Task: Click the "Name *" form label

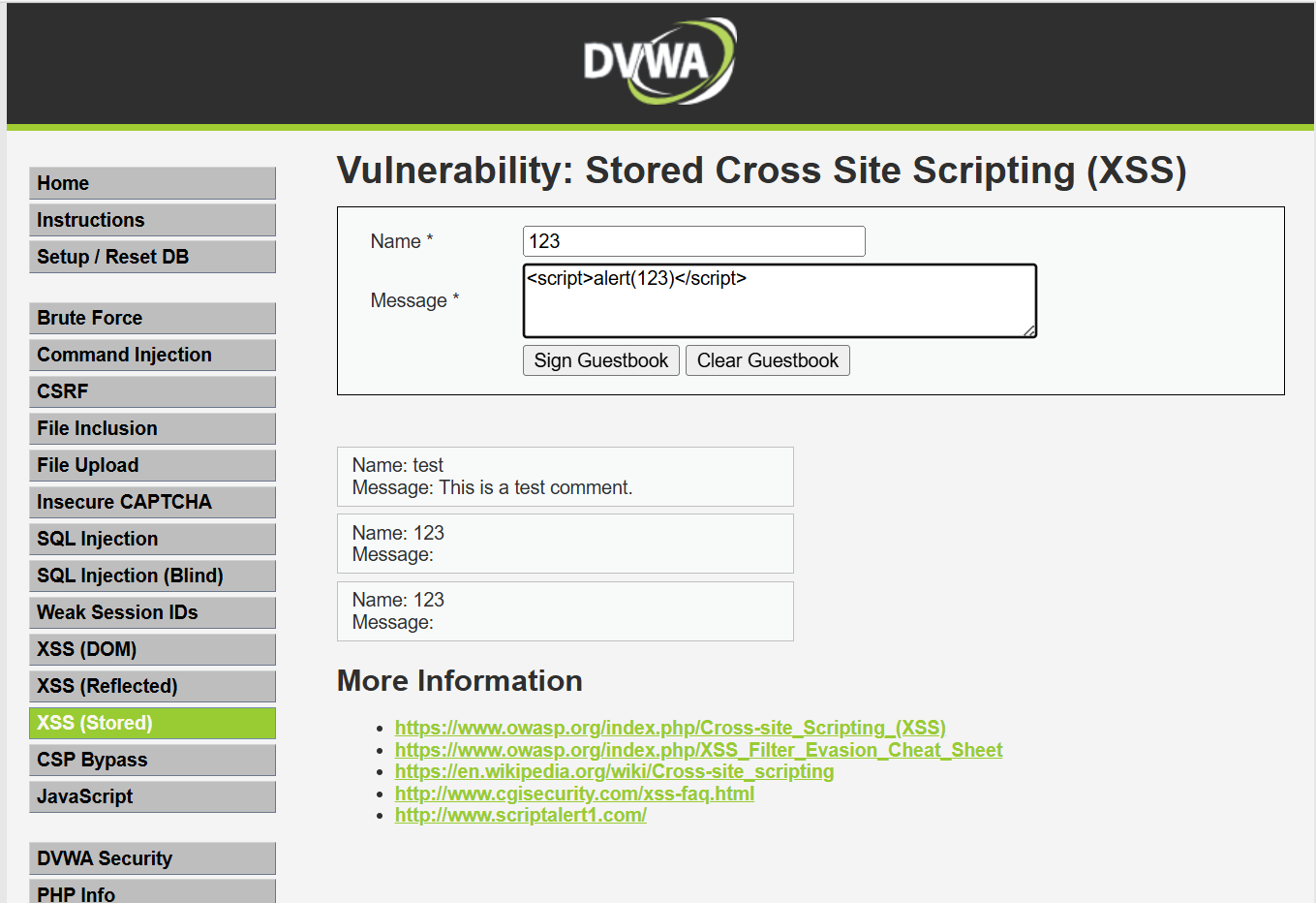Action: (402, 241)
